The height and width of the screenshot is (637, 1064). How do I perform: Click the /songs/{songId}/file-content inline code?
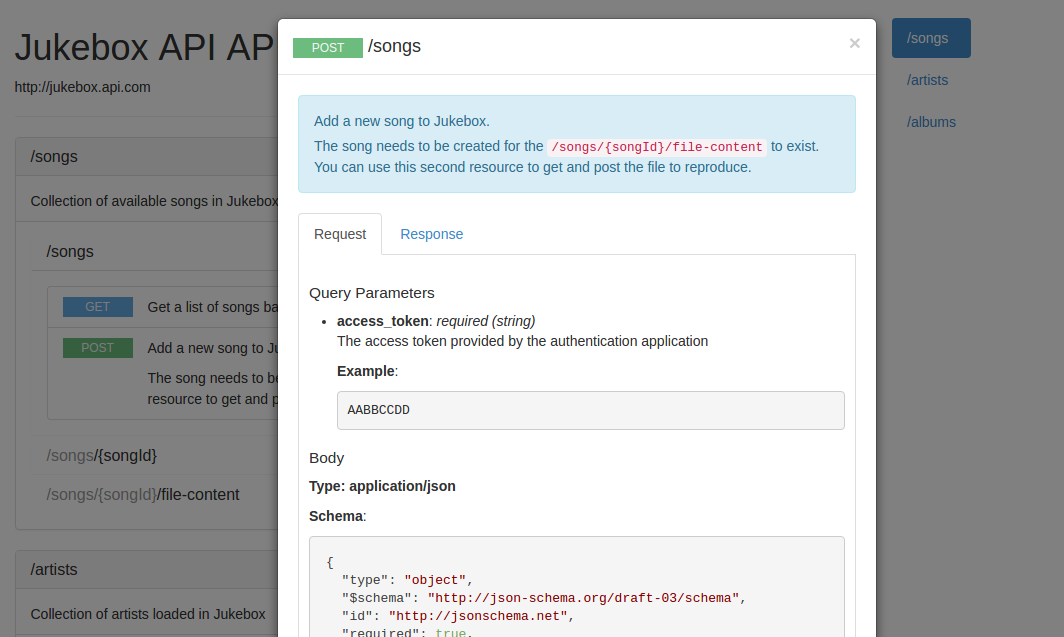(657, 147)
